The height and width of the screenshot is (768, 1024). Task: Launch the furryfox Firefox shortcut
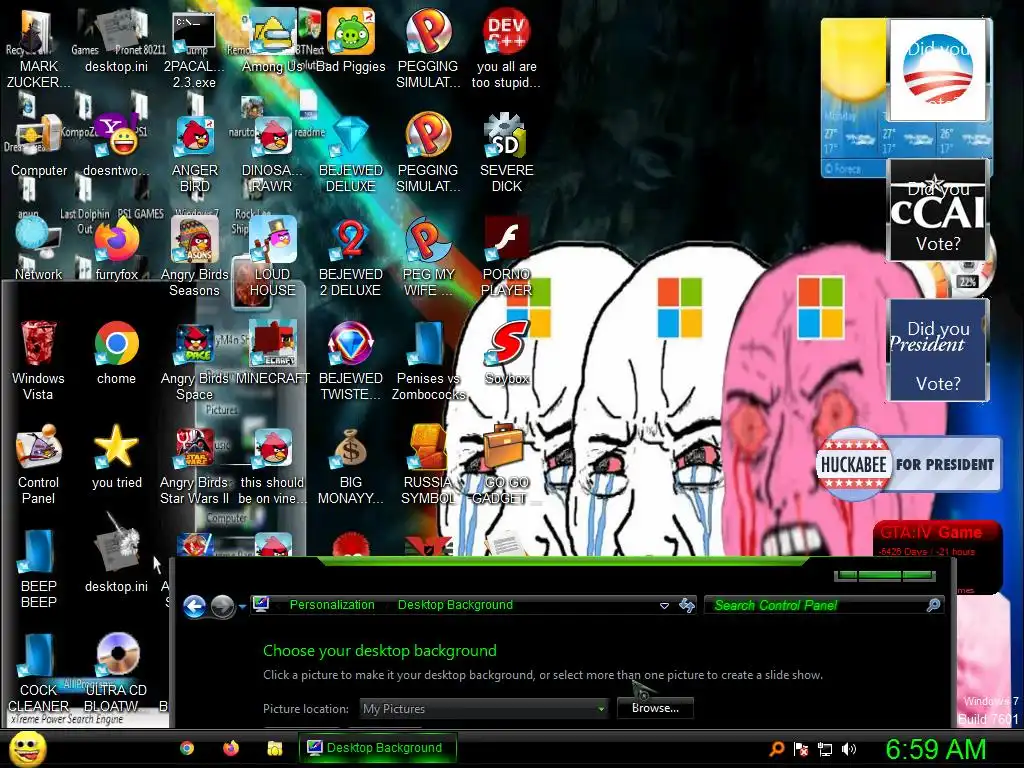point(116,249)
